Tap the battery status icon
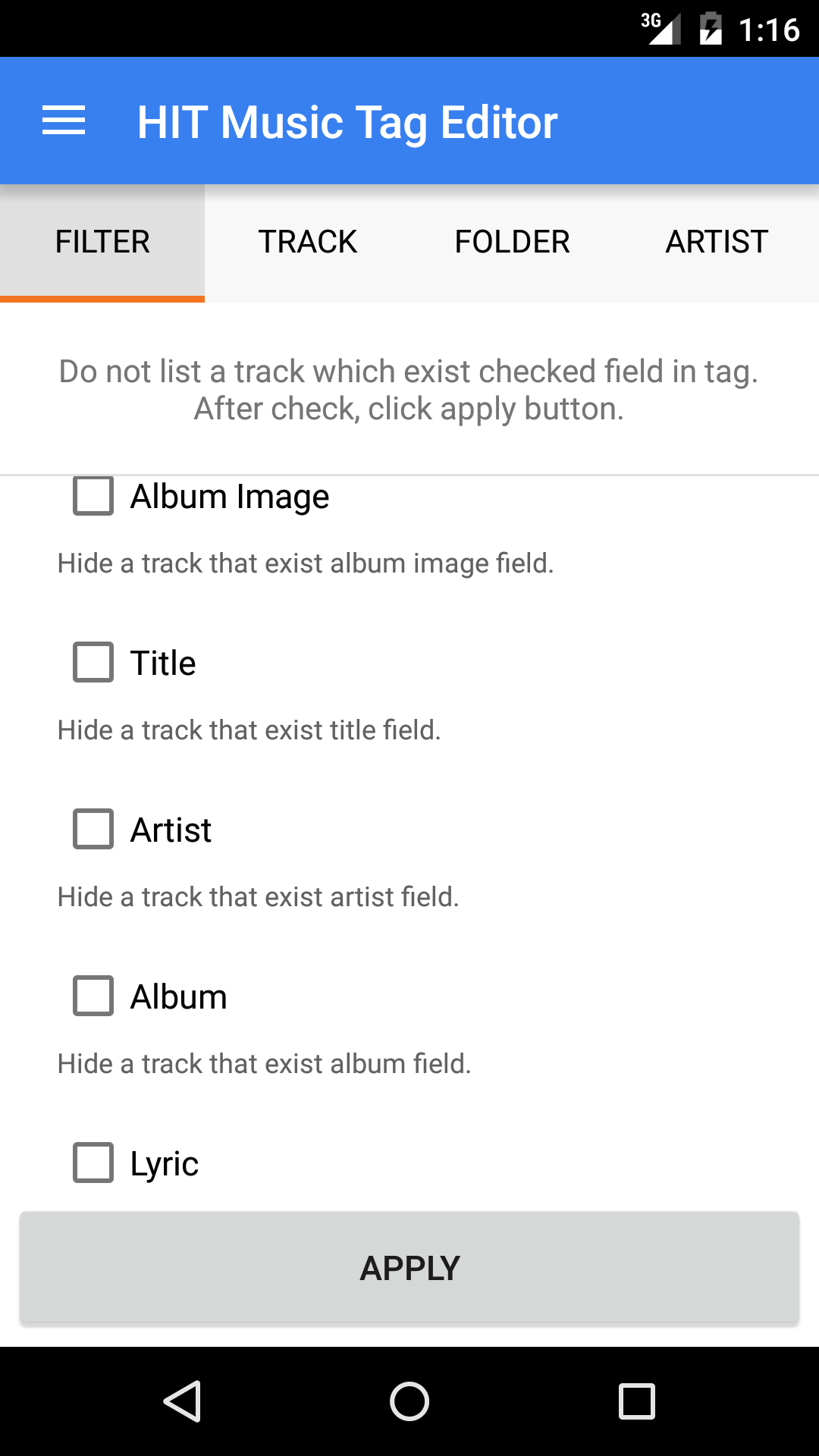819x1456 pixels. pos(710,29)
